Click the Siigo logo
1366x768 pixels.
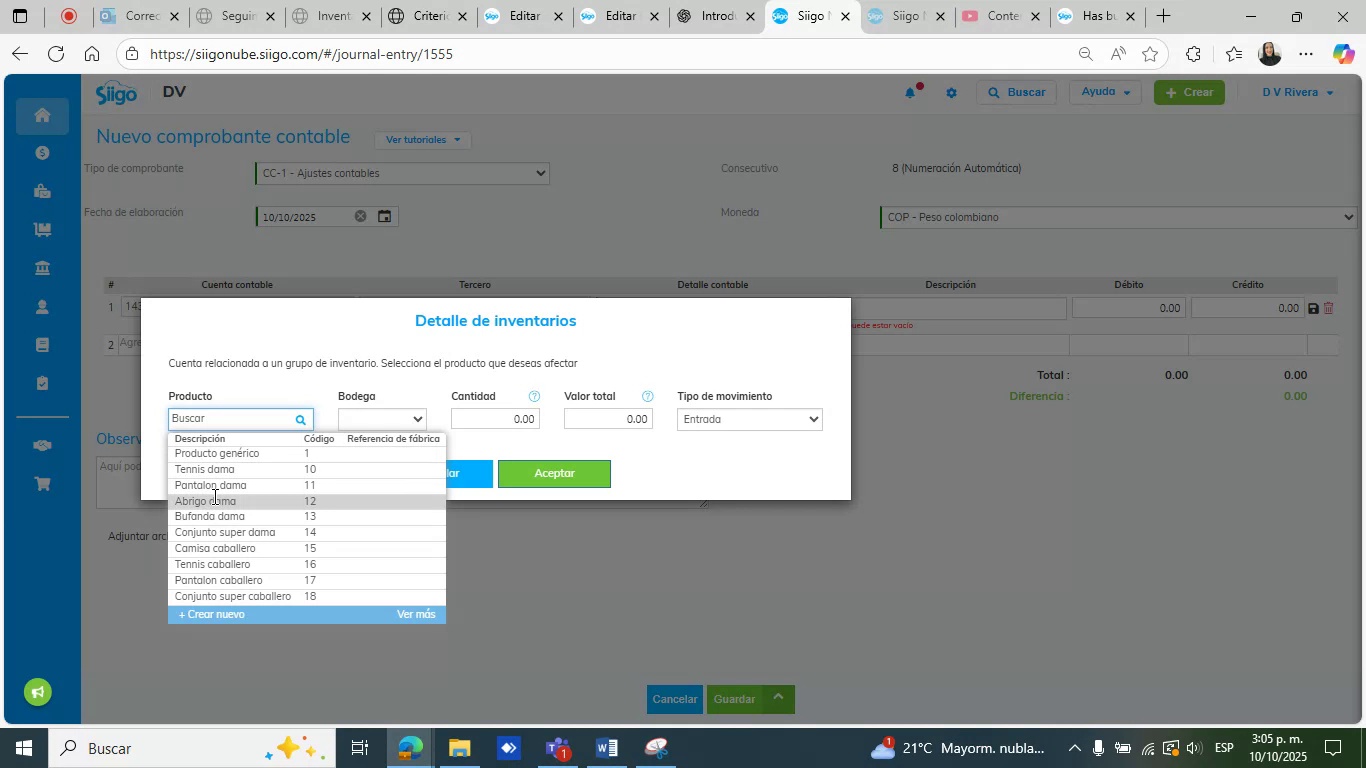click(116, 93)
